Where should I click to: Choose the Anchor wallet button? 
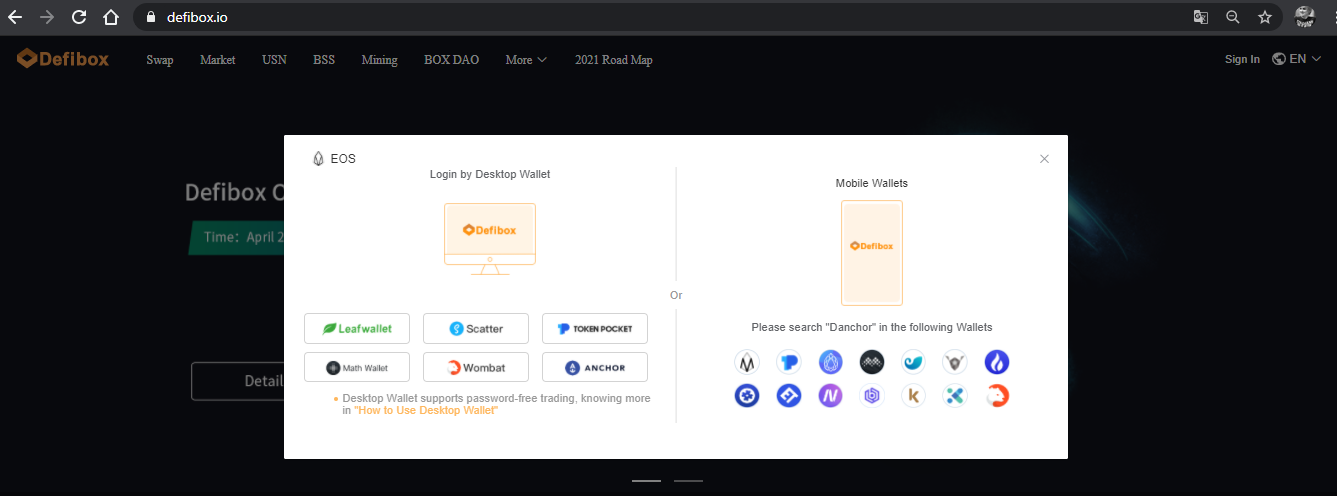click(595, 367)
